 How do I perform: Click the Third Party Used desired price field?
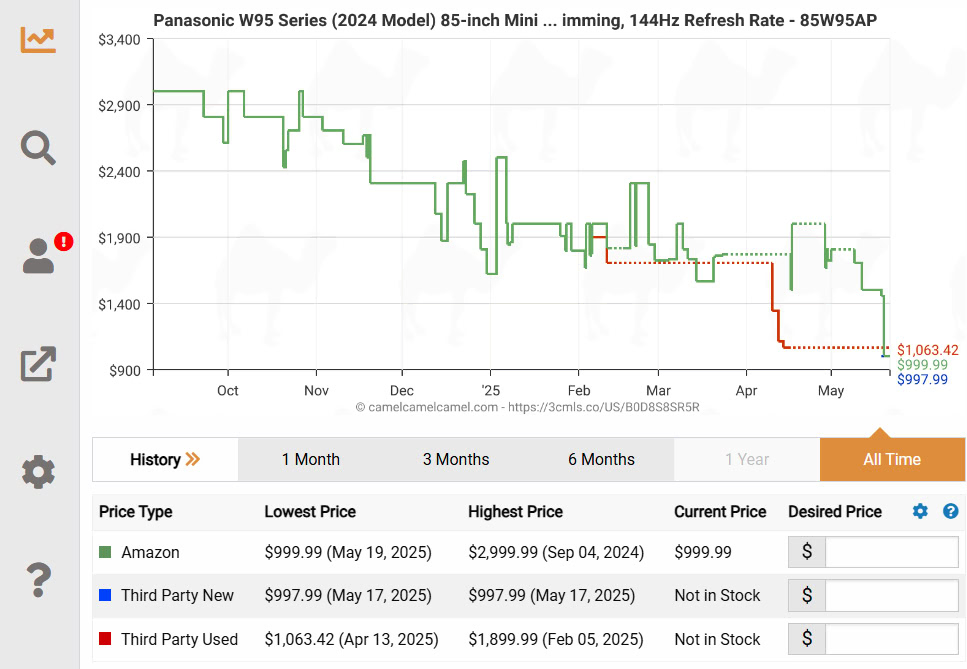pyautogui.click(x=892, y=639)
